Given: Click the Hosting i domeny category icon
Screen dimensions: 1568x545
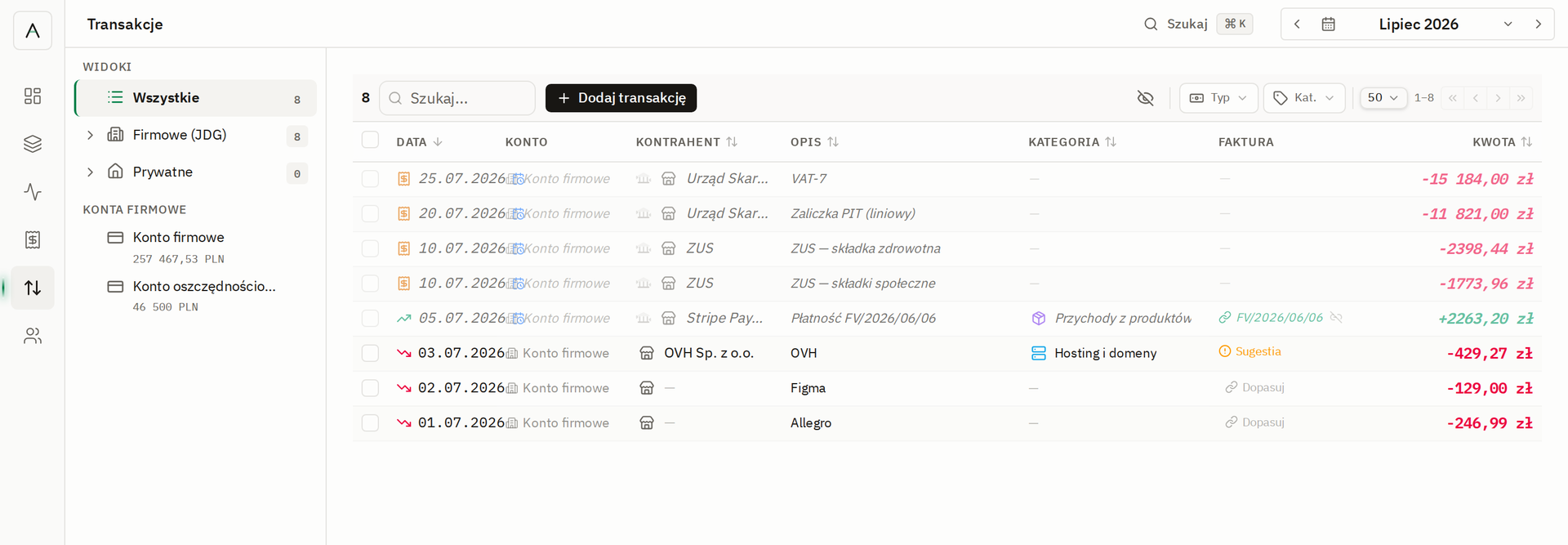Looking at the screenshot, I should pyautogui.click(x=1039, y=353).
